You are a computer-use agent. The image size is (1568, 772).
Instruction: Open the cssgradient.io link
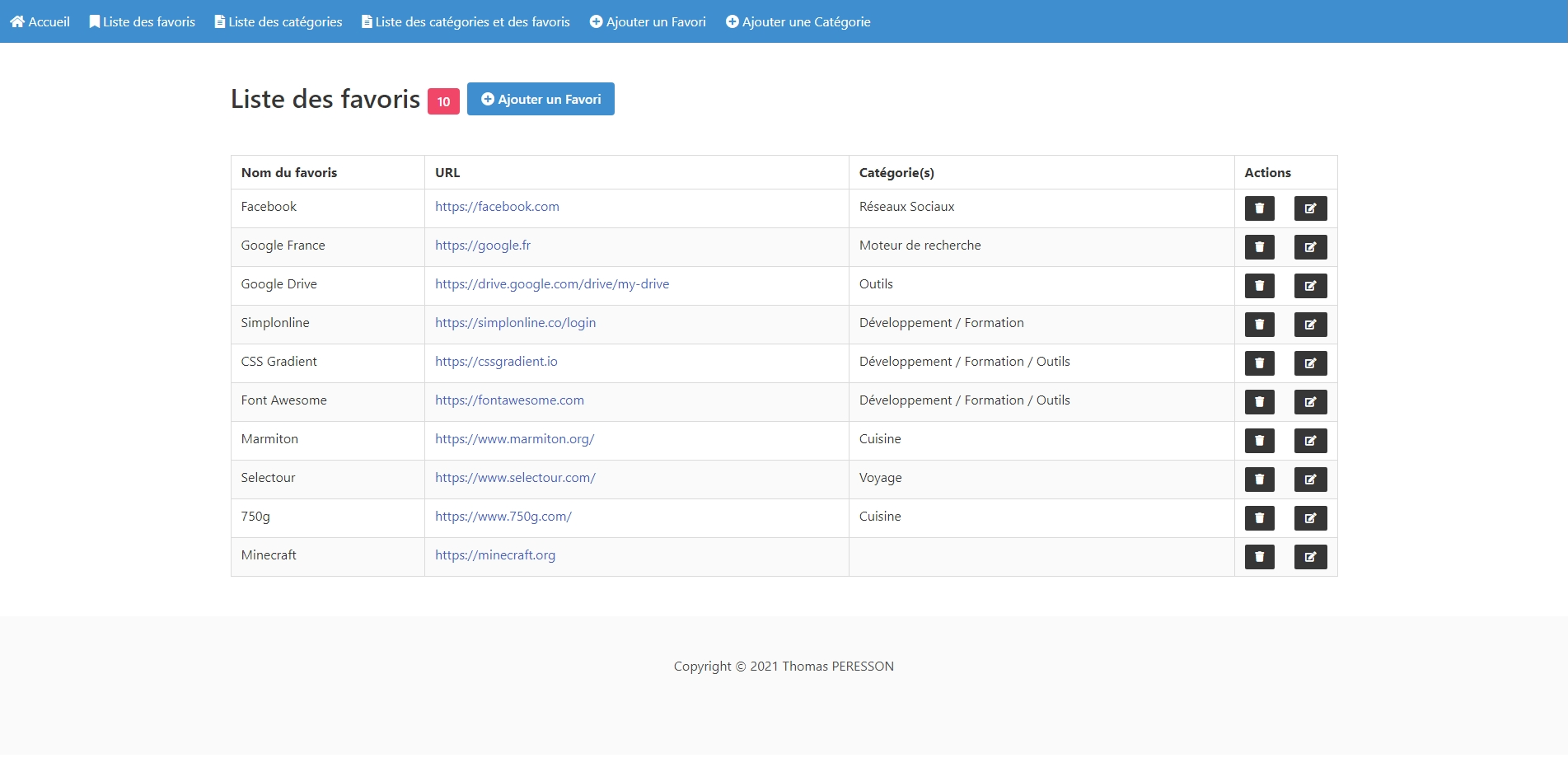(496, 362)
